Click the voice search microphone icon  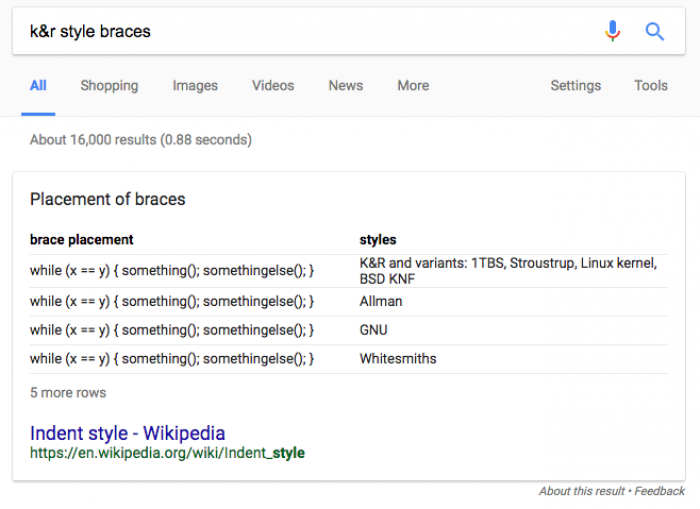pyautogui.click(x=612, y=31)
